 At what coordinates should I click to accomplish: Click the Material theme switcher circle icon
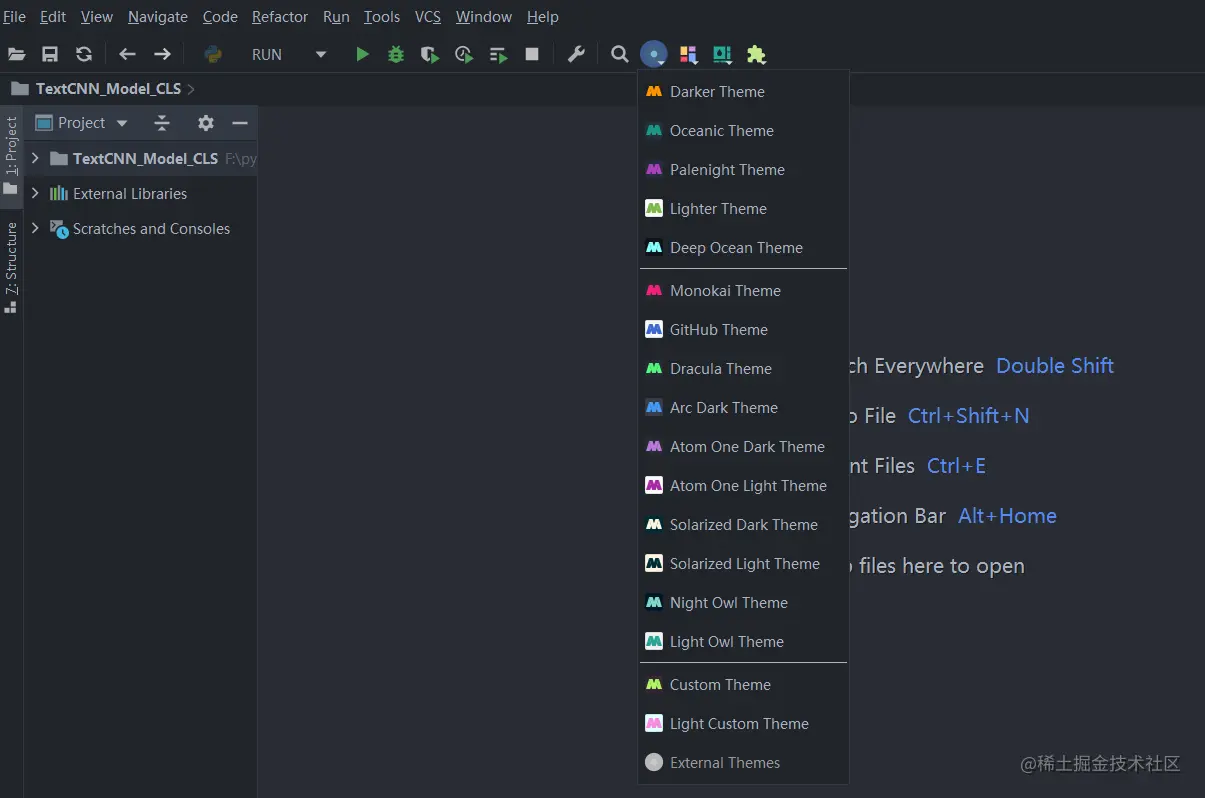tap(654, 54)
